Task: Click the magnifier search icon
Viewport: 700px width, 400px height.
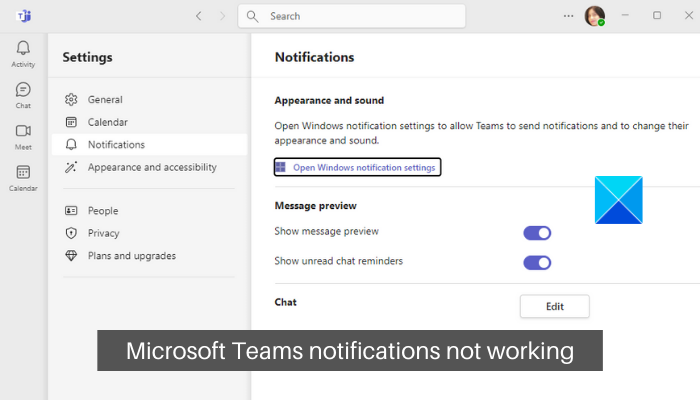Action: (252, 17)
